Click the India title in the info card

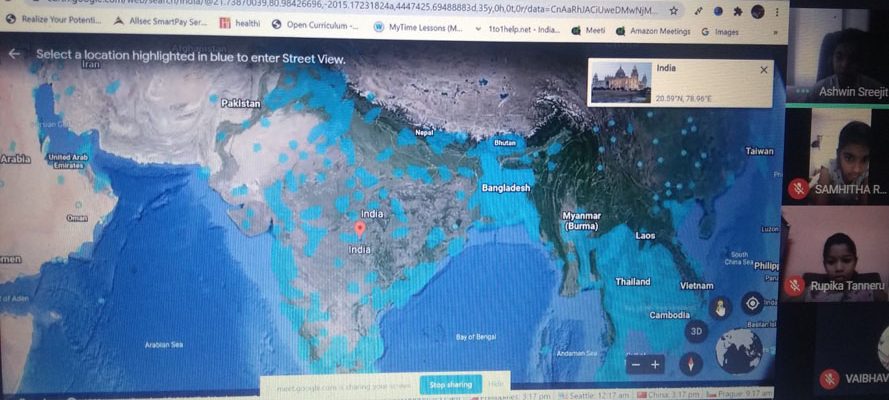pos(666,68)
